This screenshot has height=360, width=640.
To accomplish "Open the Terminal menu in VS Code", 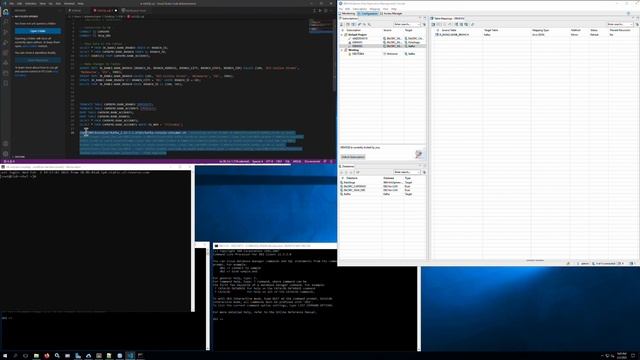I will pos(69,4).
